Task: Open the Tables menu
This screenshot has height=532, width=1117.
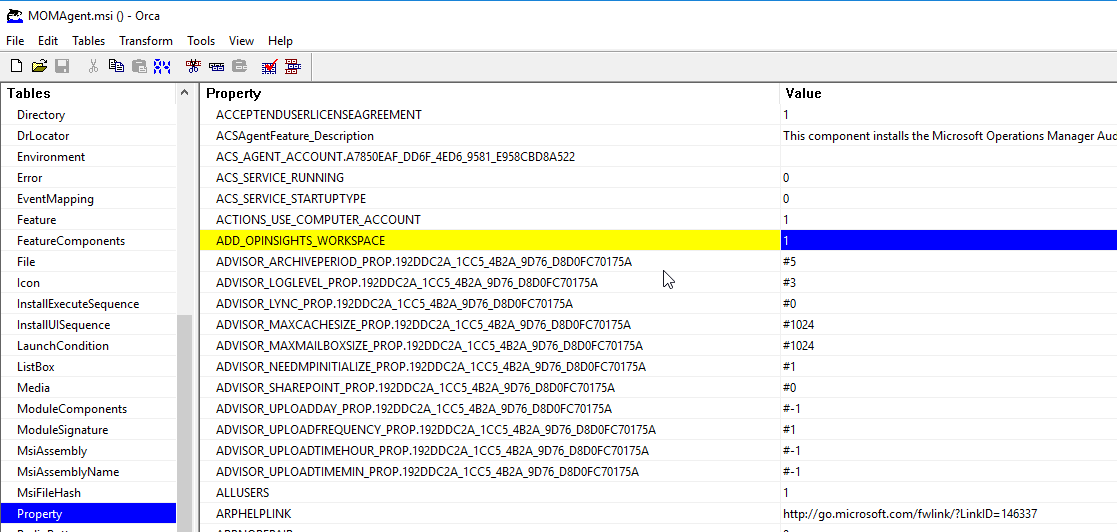Action: (88, 41)
